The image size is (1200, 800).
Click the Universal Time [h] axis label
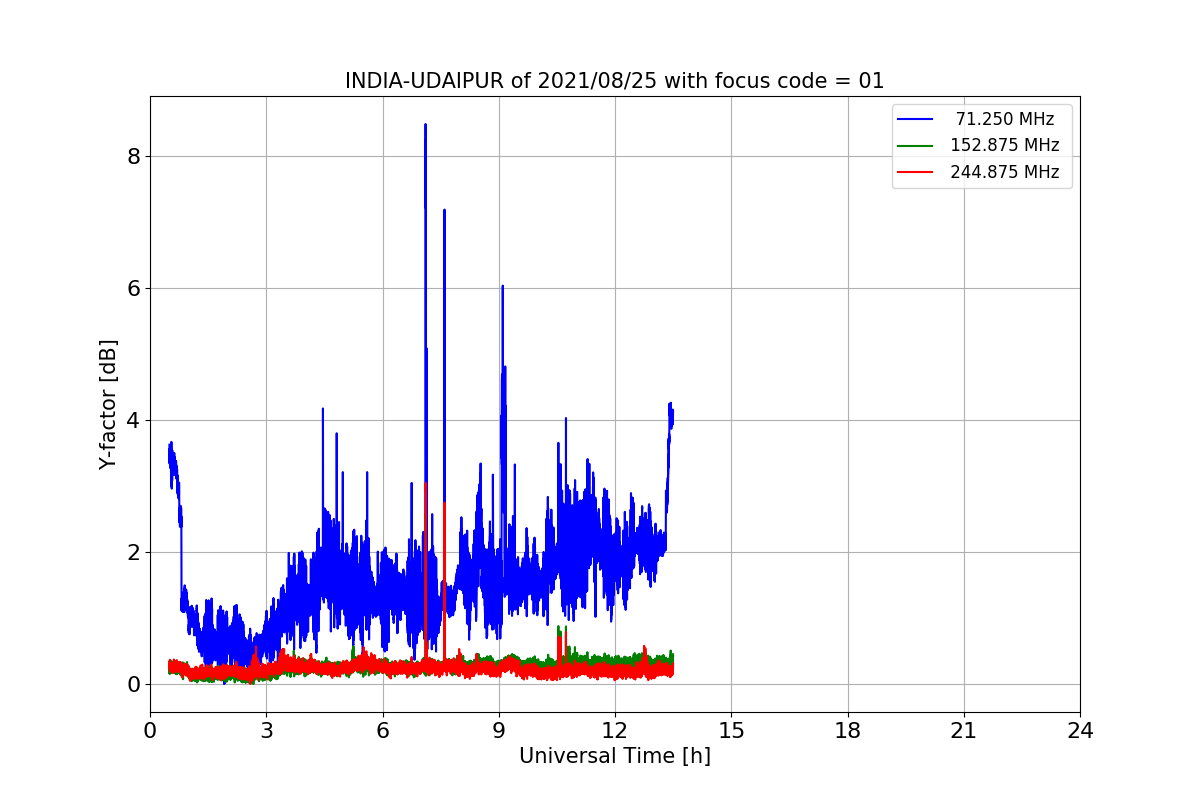614,757
